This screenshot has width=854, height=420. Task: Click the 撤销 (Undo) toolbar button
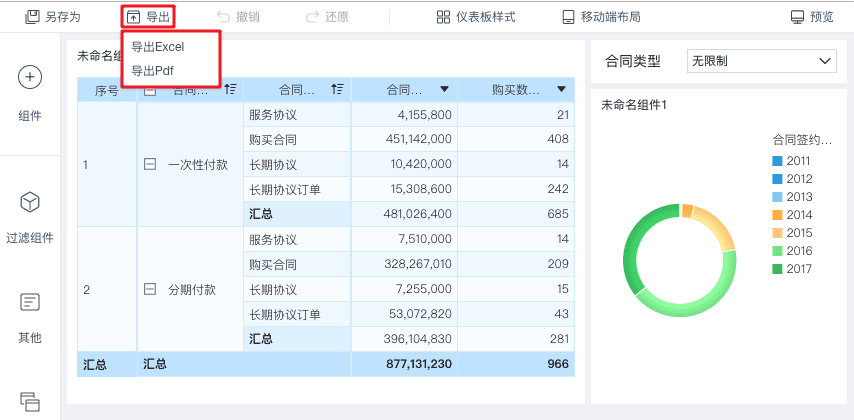click(237, 17)
